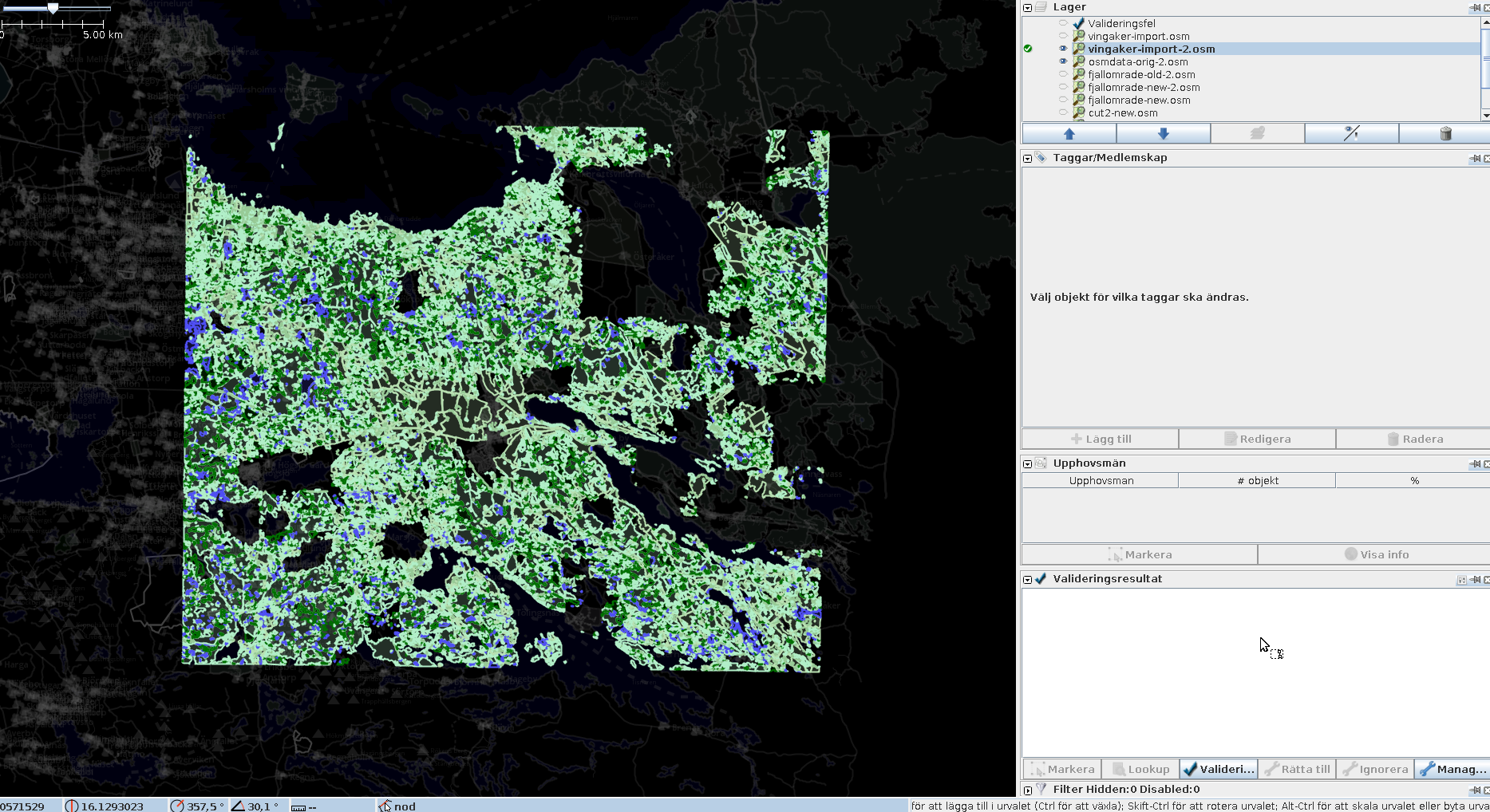Hide the vingaker-import-2.osm layer

coord(1062,49)
